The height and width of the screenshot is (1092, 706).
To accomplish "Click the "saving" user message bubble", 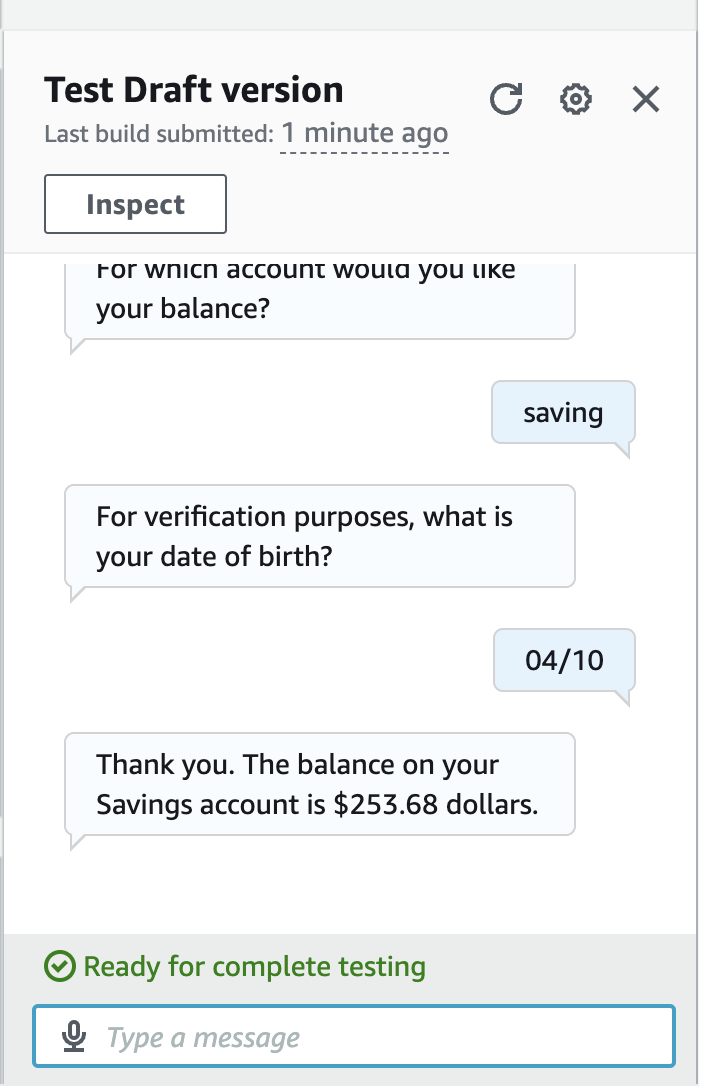I will [563, 412].
